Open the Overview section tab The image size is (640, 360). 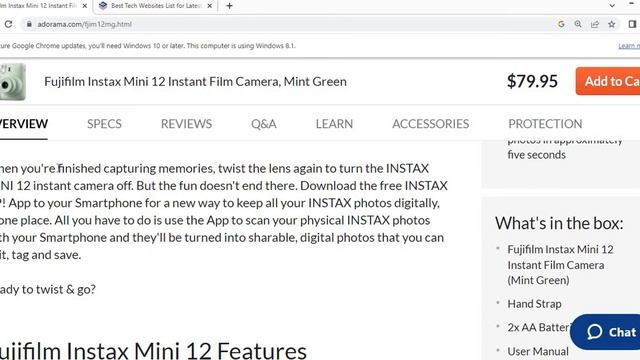(24, 124)
